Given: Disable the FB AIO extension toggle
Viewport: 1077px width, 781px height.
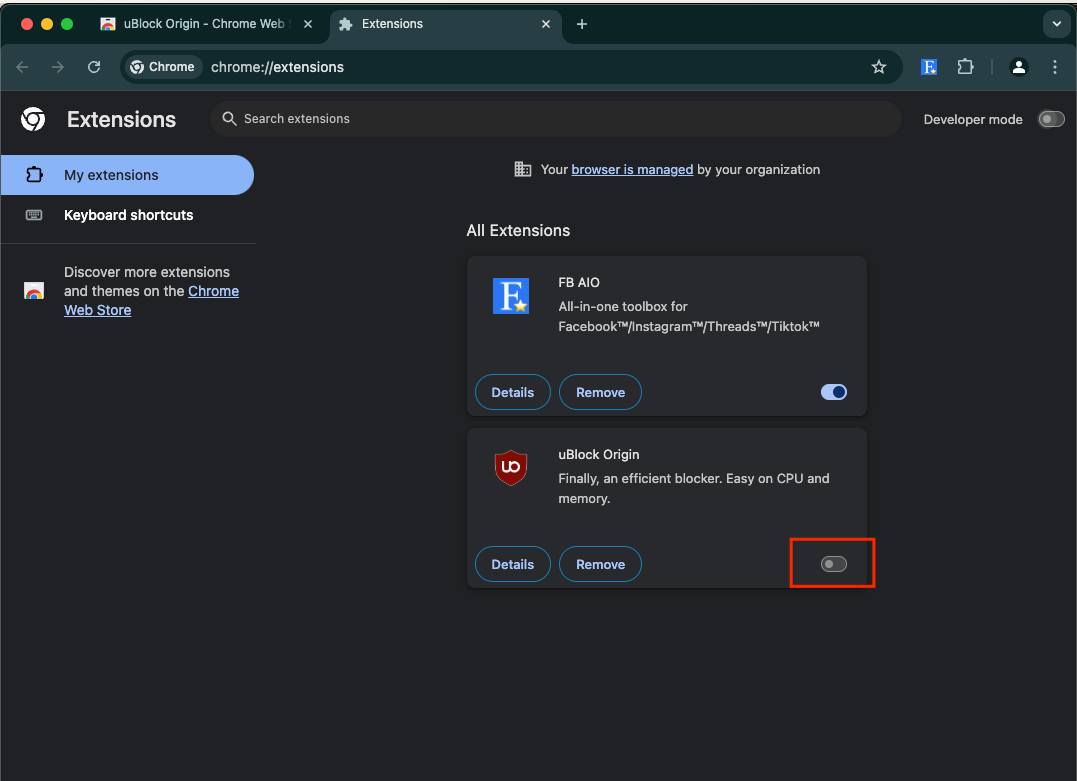Looking at the screenshot, I should (x=834, y=392).
